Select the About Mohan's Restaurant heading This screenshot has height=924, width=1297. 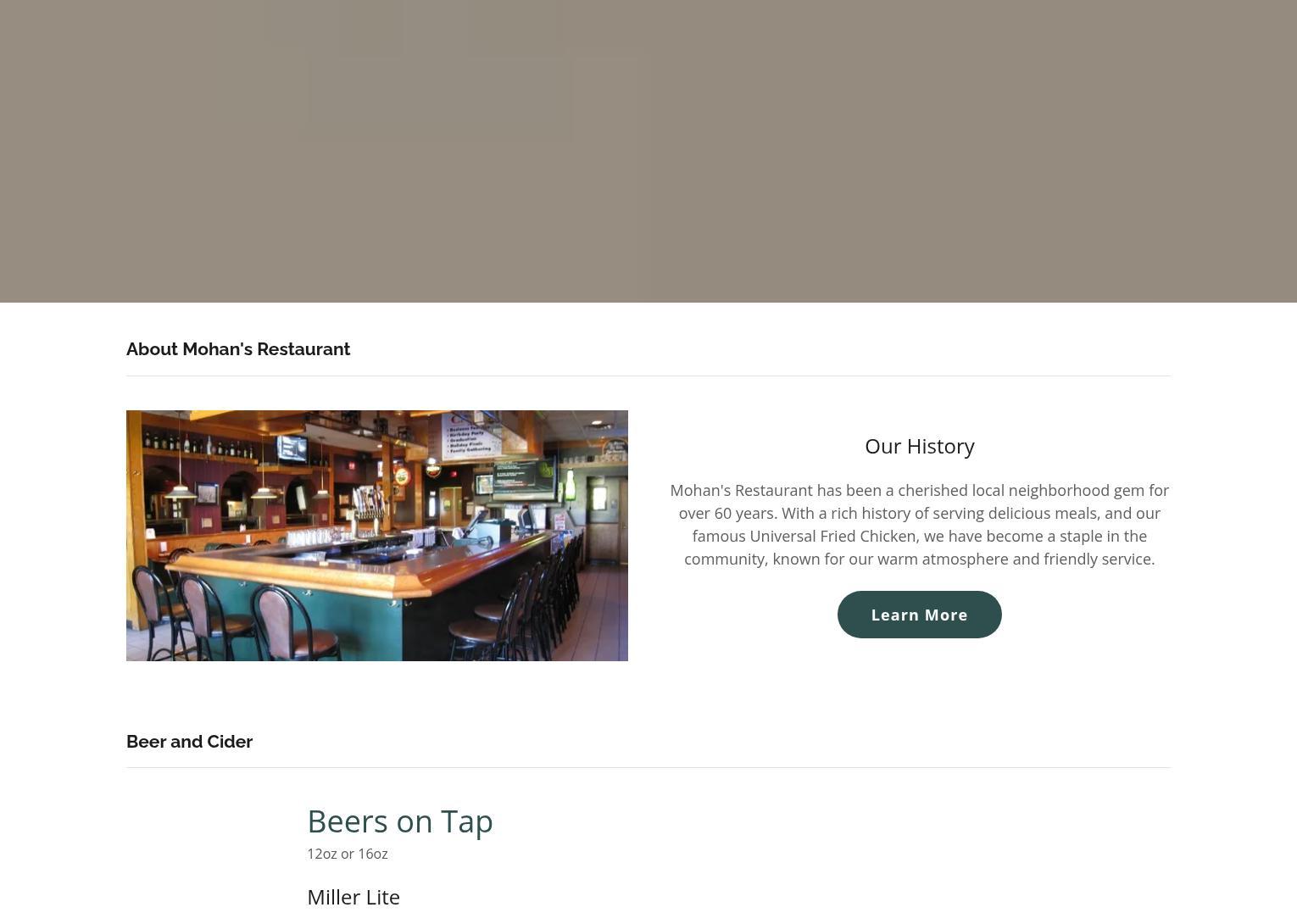coord(238,349)
